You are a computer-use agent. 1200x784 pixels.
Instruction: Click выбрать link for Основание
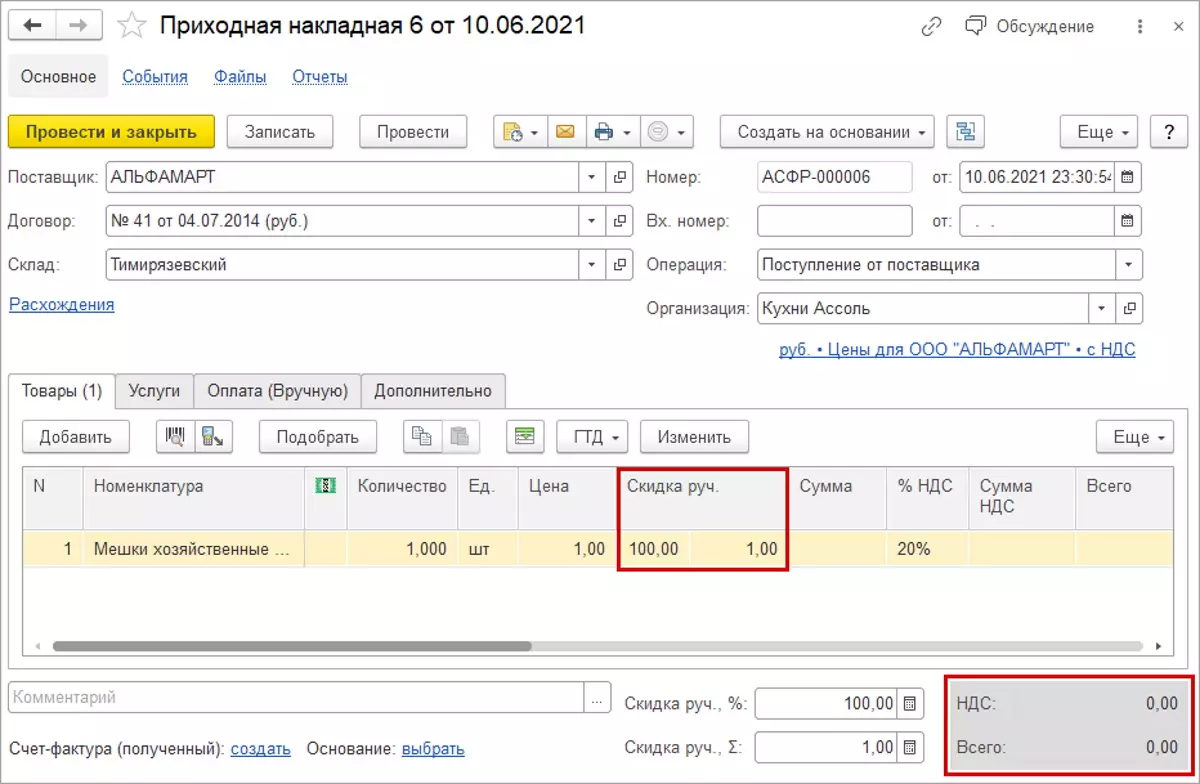[x=432, y=748]
